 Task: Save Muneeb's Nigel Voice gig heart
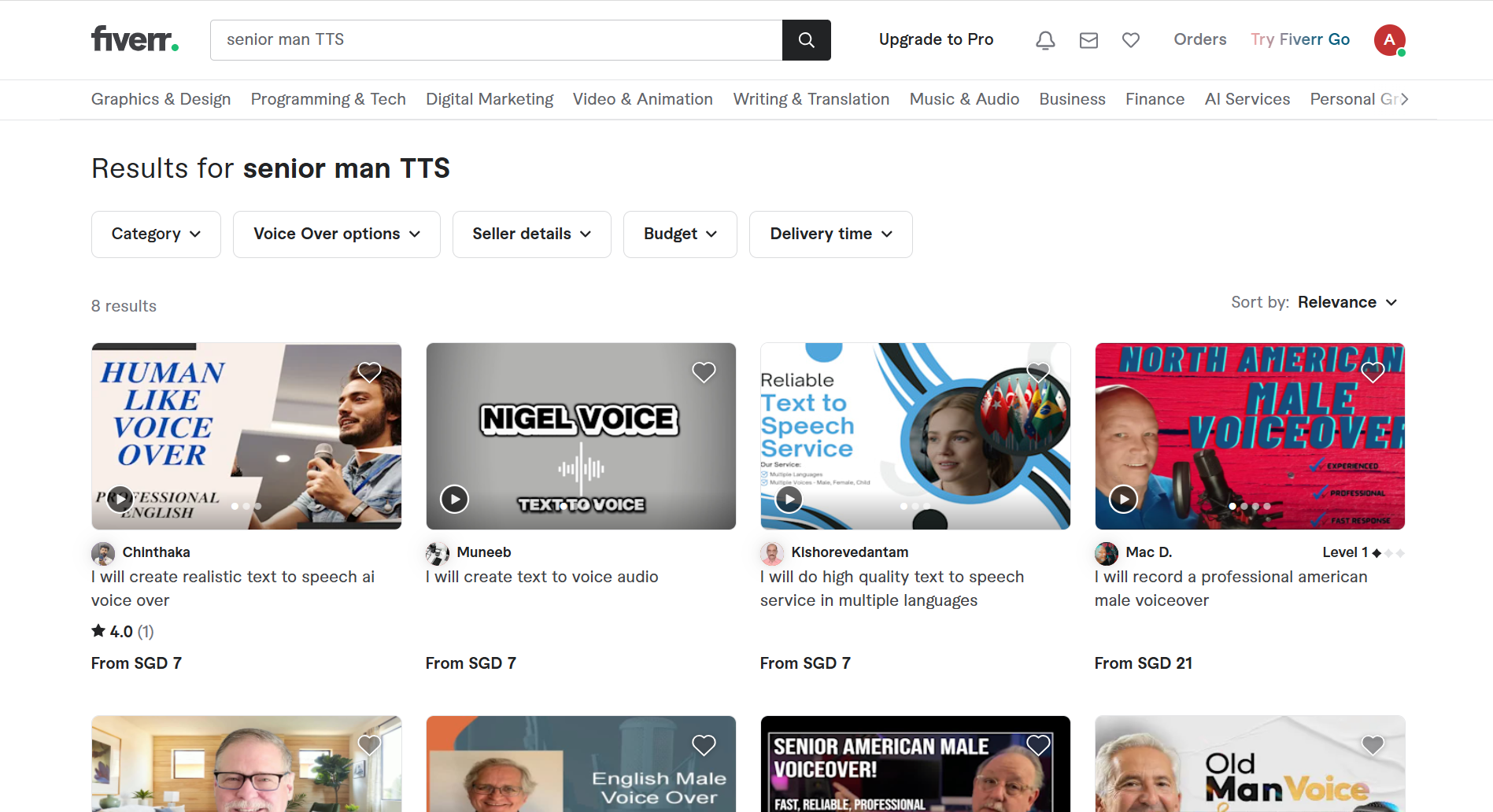[704, 372]
